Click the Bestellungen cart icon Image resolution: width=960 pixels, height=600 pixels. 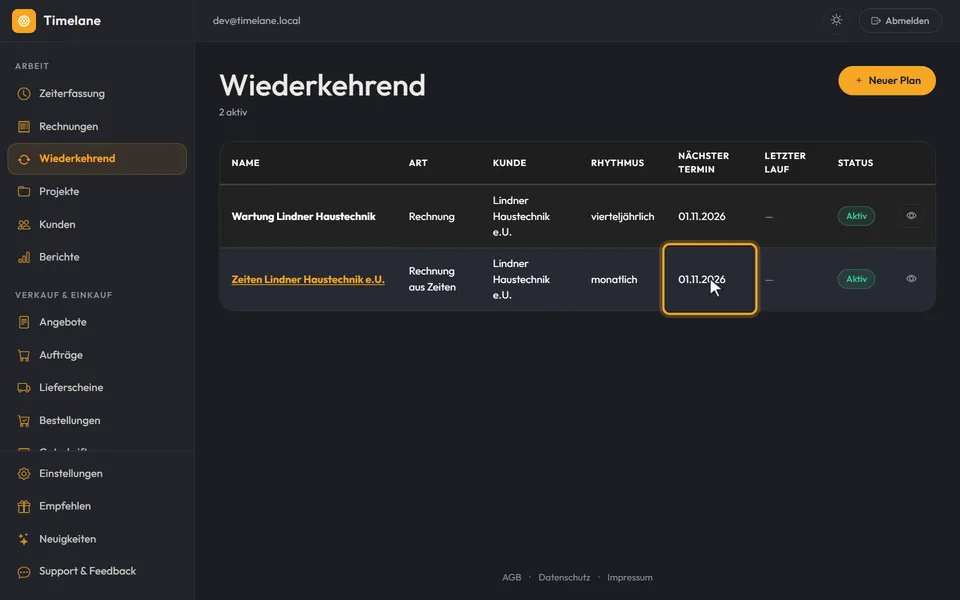(x=24, y=421)
